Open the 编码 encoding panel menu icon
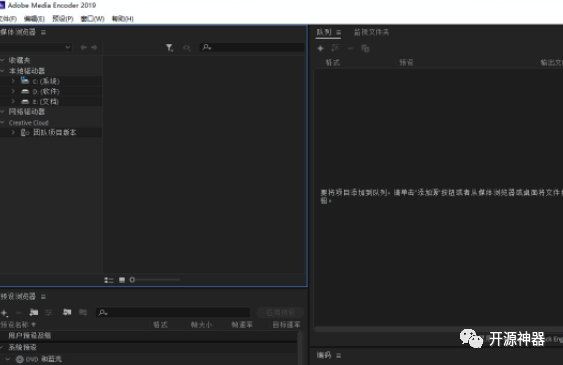Viewport: 563px width, 365px height. tap(339, 355)
